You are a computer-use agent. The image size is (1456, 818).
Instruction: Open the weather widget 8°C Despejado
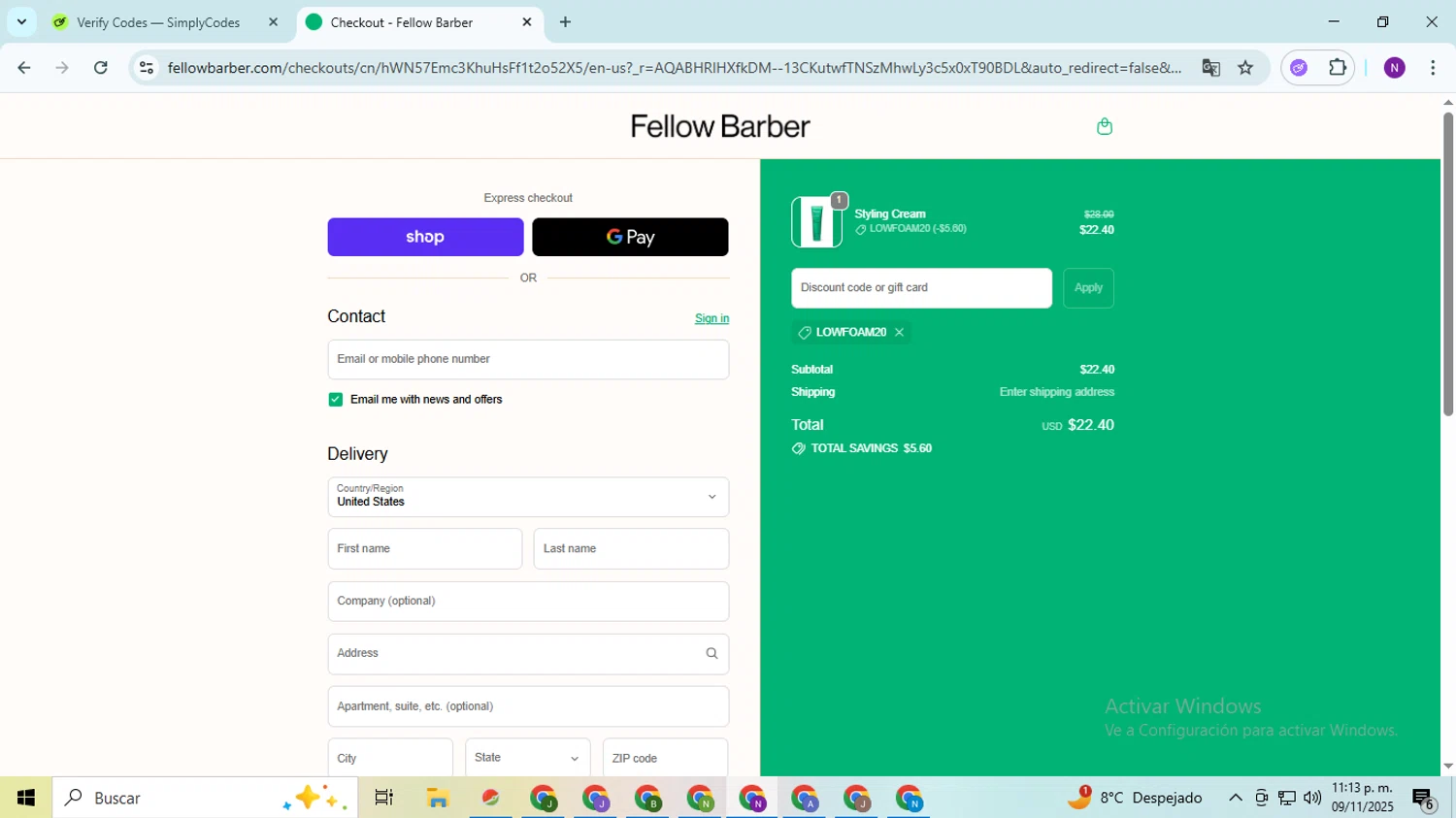point(1134,798)
